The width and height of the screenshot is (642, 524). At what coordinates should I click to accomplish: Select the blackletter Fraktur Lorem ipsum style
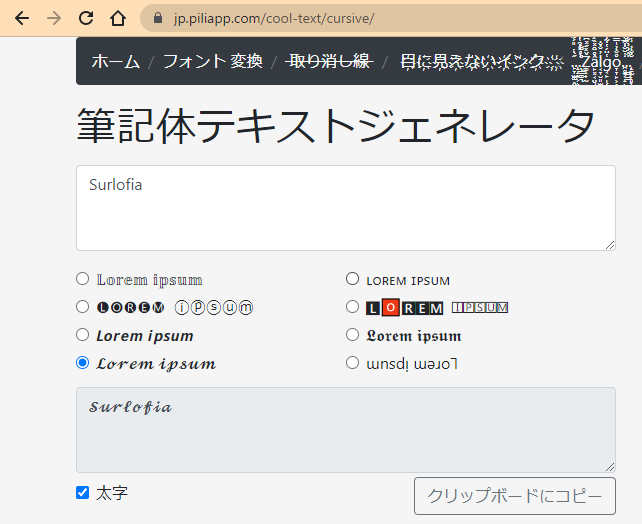click(352, 334)
